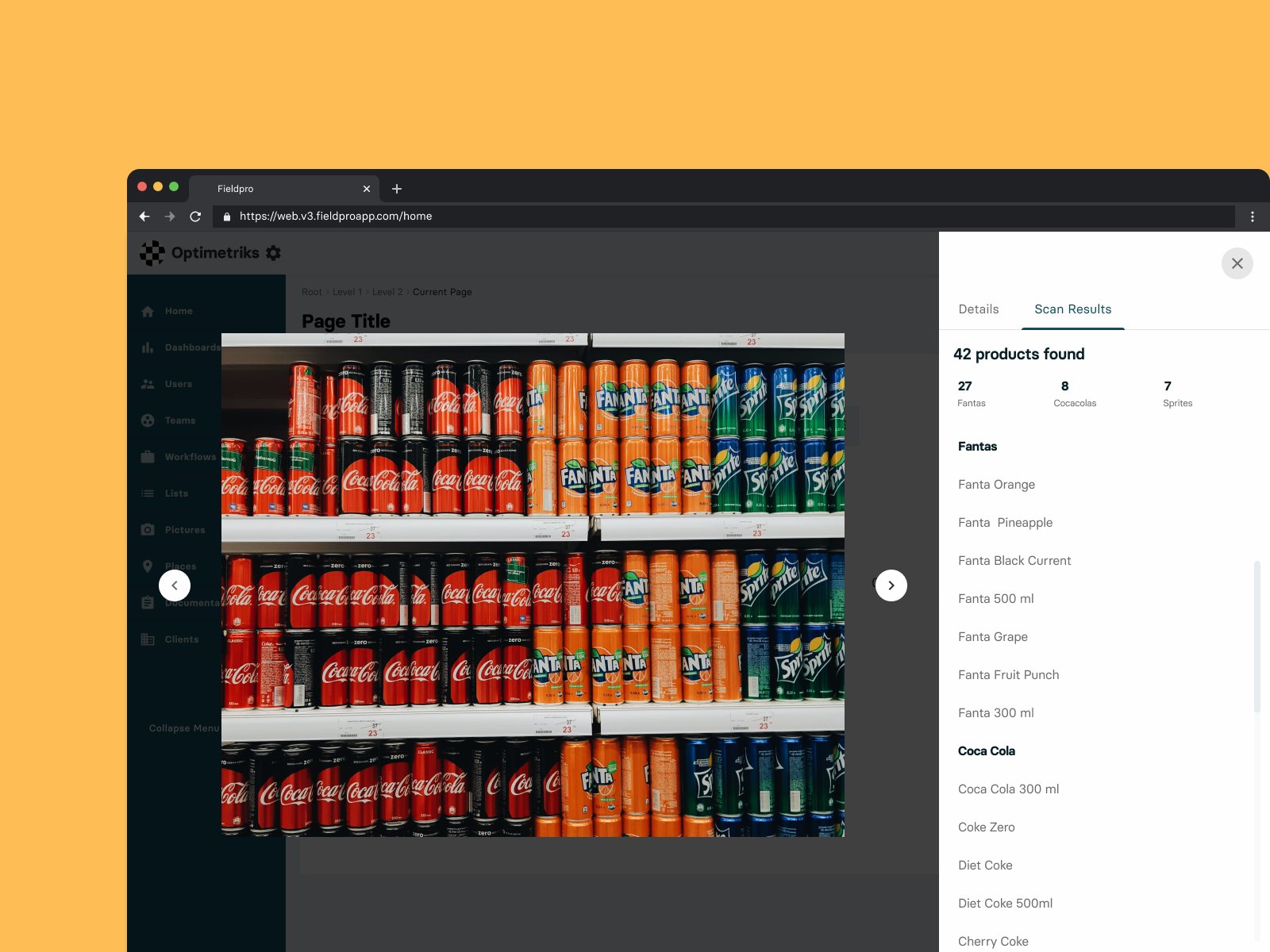Minimize the browser window with yellow button
The image size is (1270, 952).
(158, 186)
